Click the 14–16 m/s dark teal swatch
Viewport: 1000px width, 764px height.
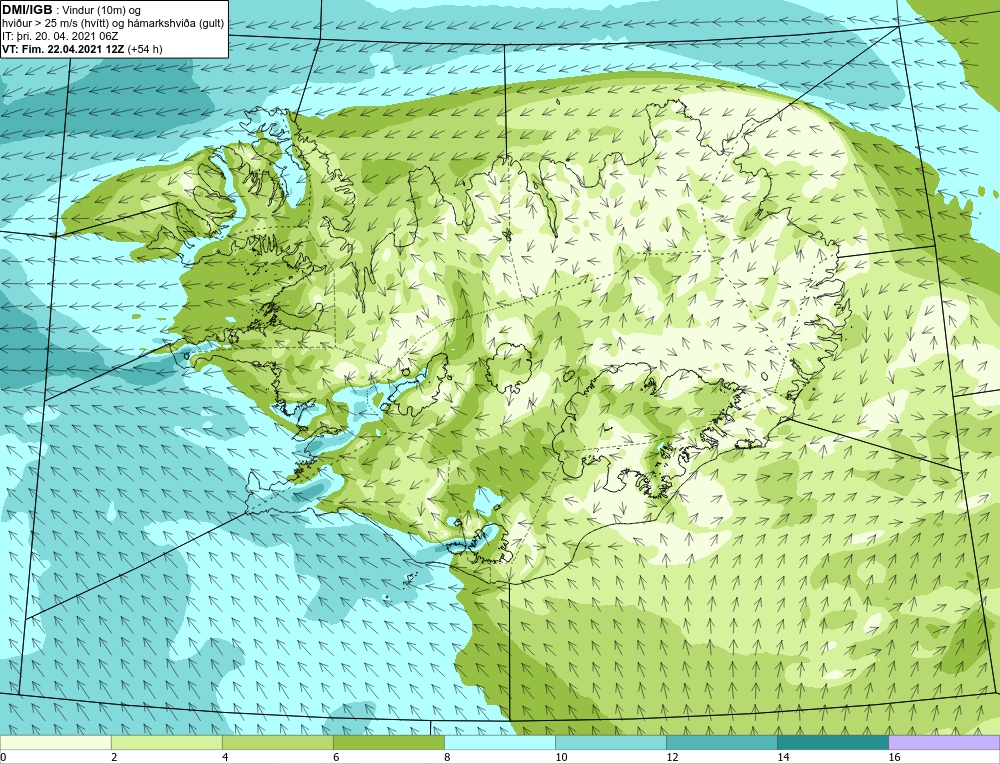coord(832,742)
